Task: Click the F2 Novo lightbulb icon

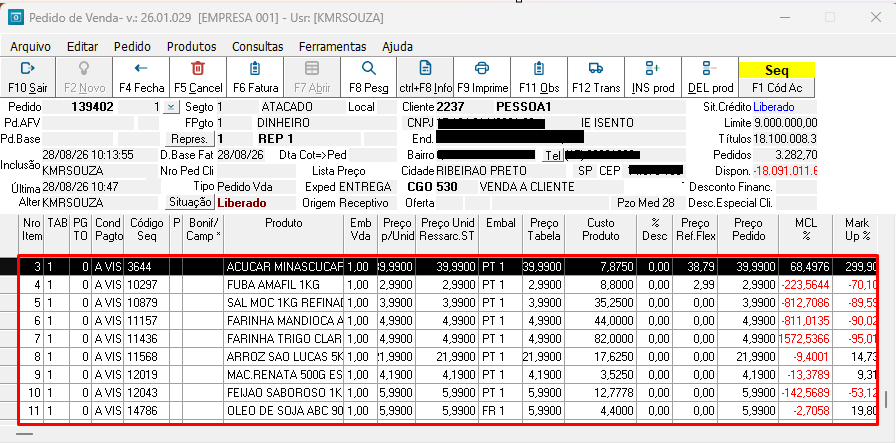Action: coord(84,69)
